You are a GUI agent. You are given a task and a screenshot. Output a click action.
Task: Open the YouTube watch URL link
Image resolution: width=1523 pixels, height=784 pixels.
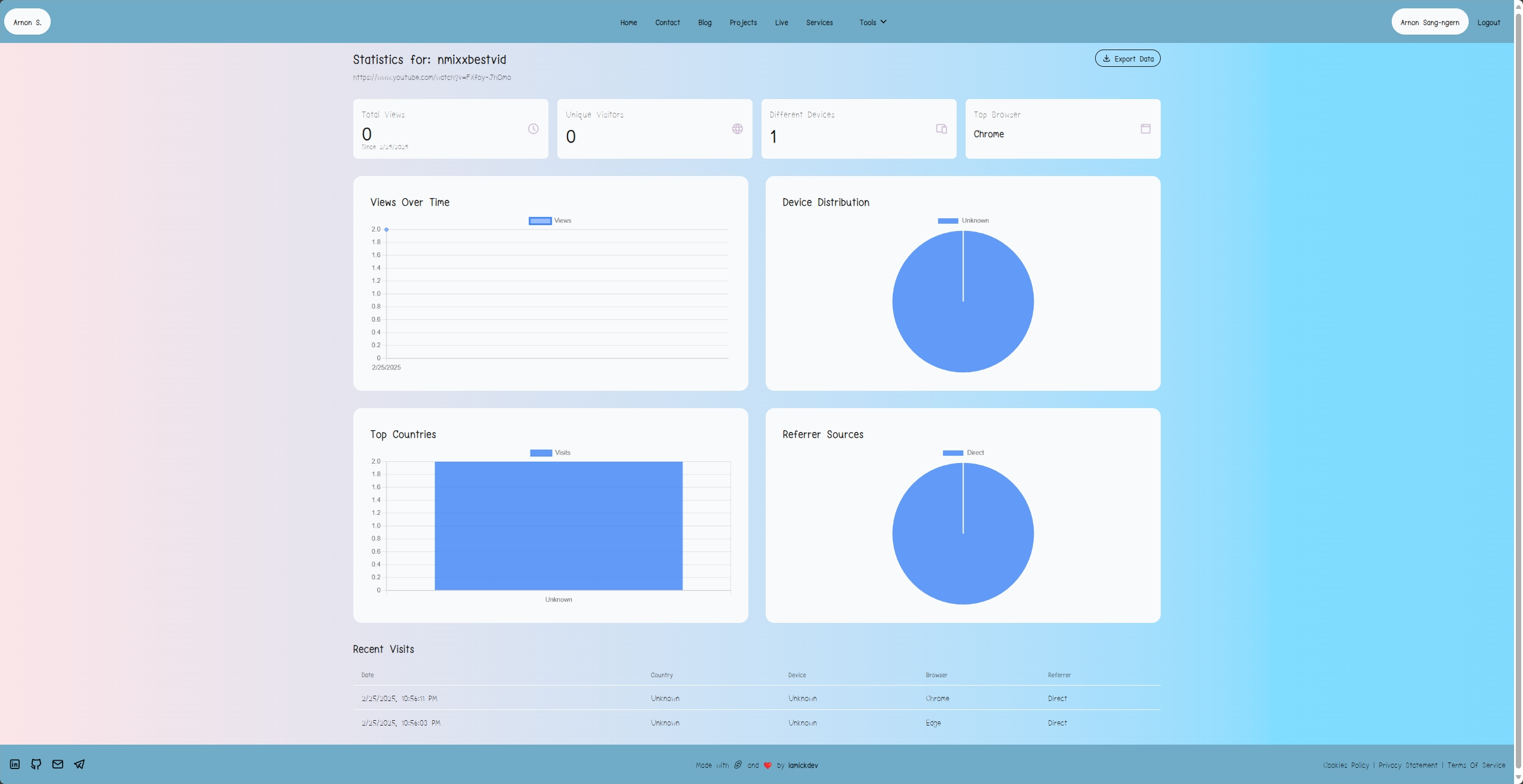432,78
